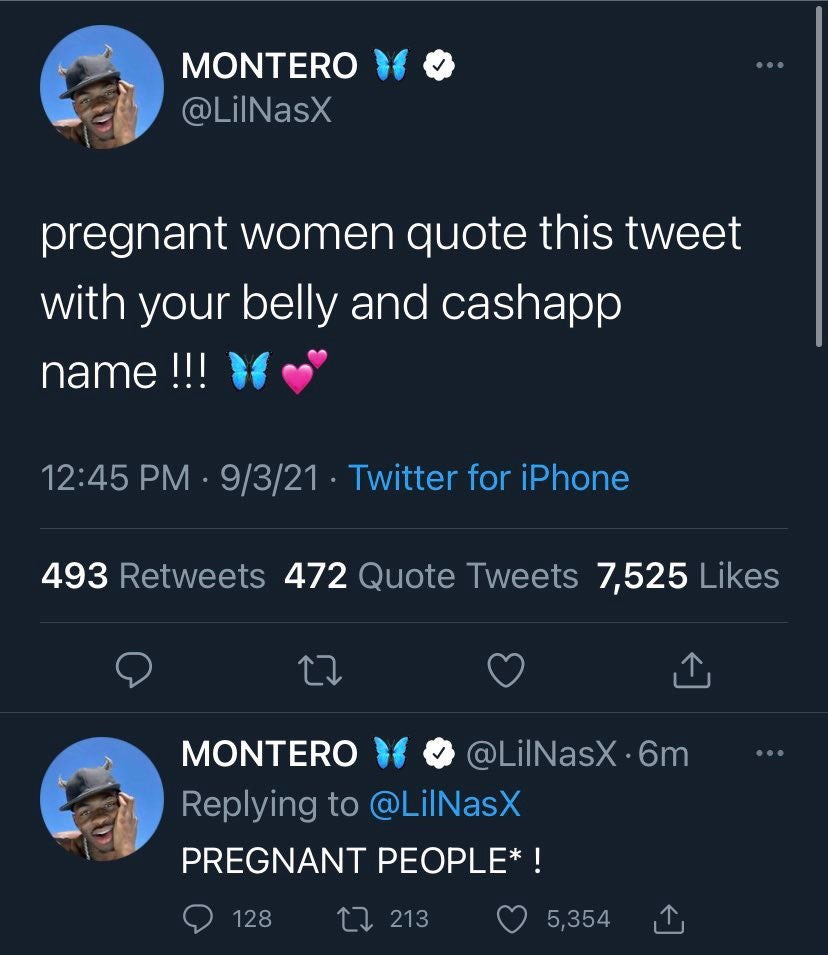Like the PREGNANT PEOPLE reply

(511, 918)
